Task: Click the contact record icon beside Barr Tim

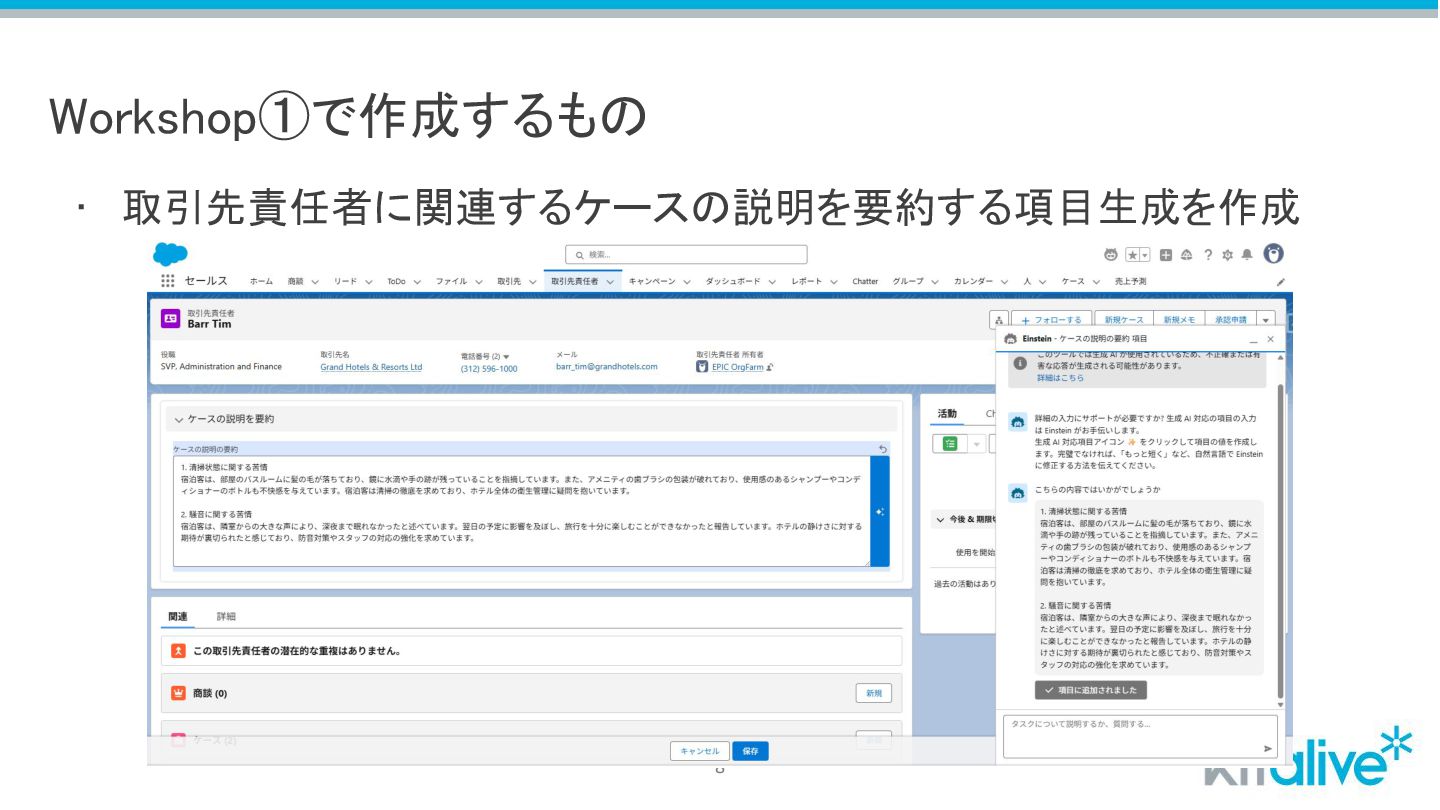Action: coord(171,319)
